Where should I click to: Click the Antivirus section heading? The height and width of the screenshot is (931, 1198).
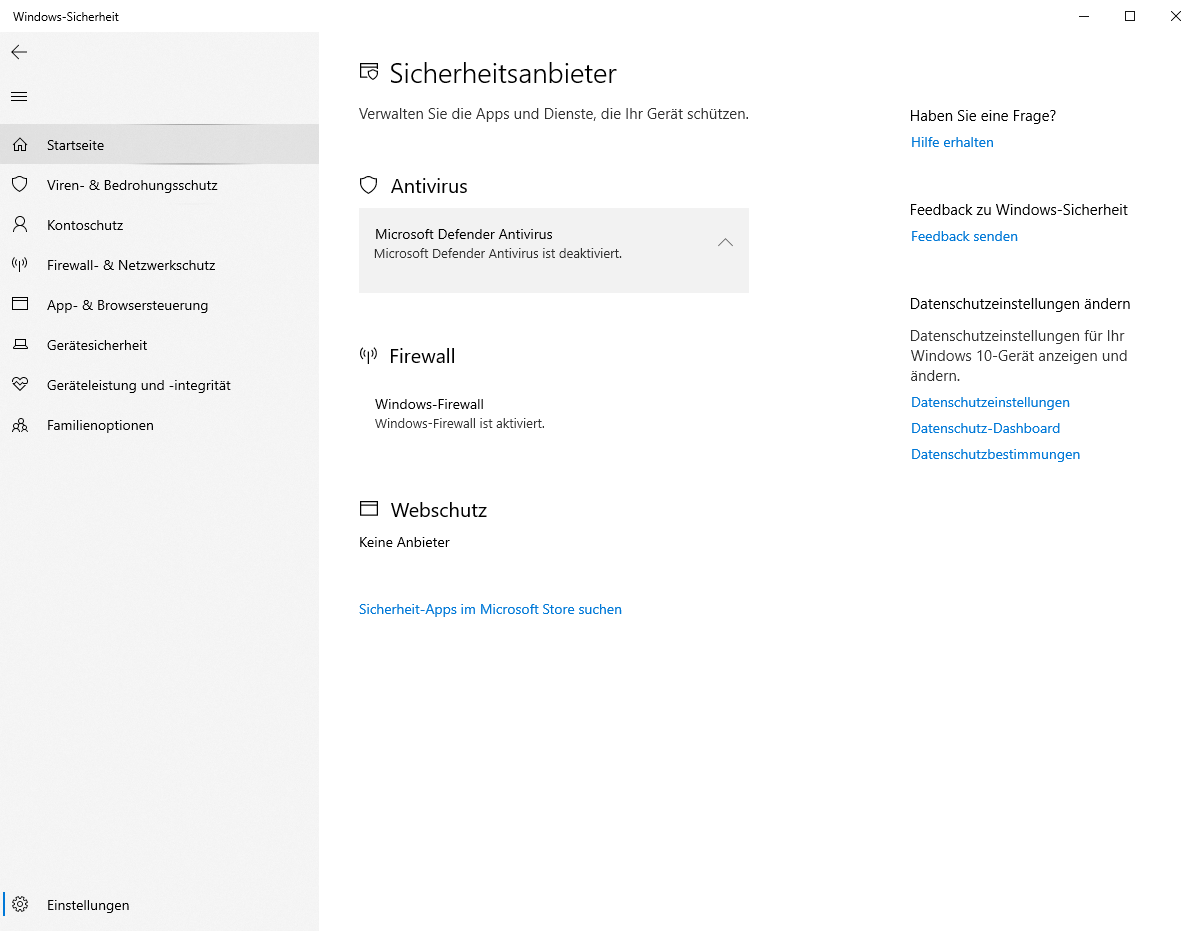click(429, 186)
